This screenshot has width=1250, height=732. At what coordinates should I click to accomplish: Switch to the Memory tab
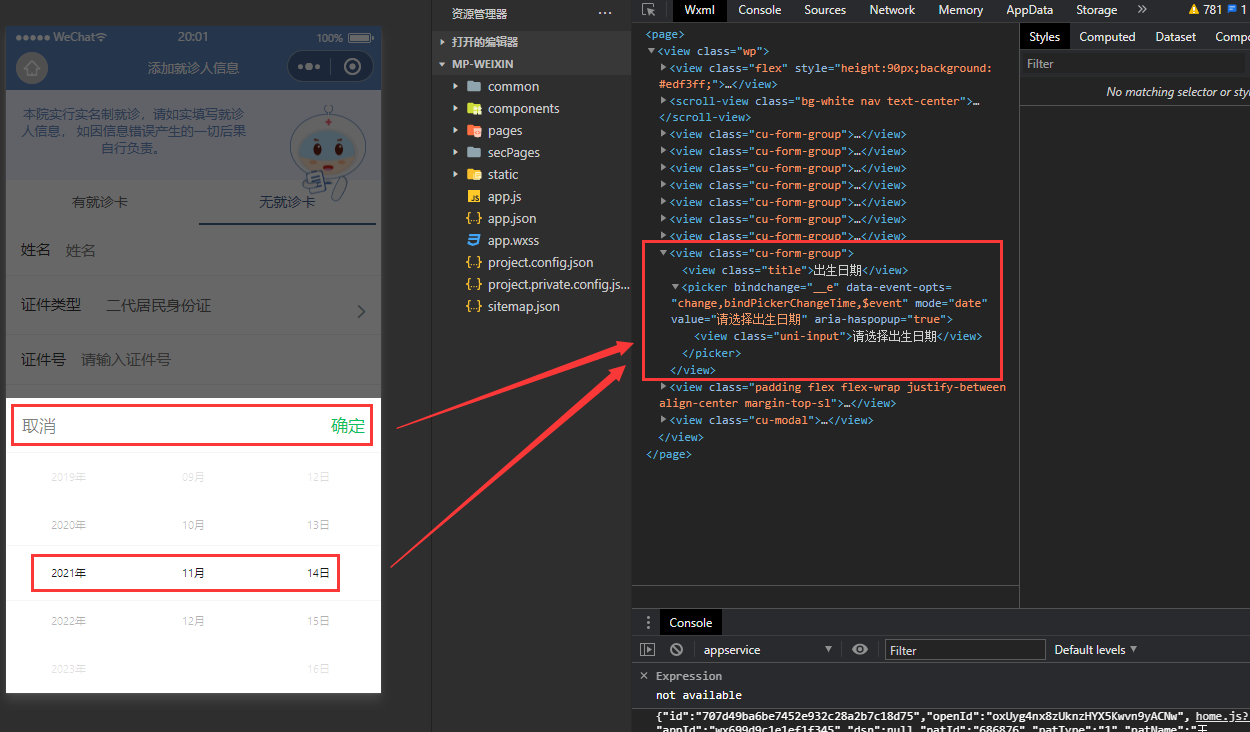click(960, 10)
